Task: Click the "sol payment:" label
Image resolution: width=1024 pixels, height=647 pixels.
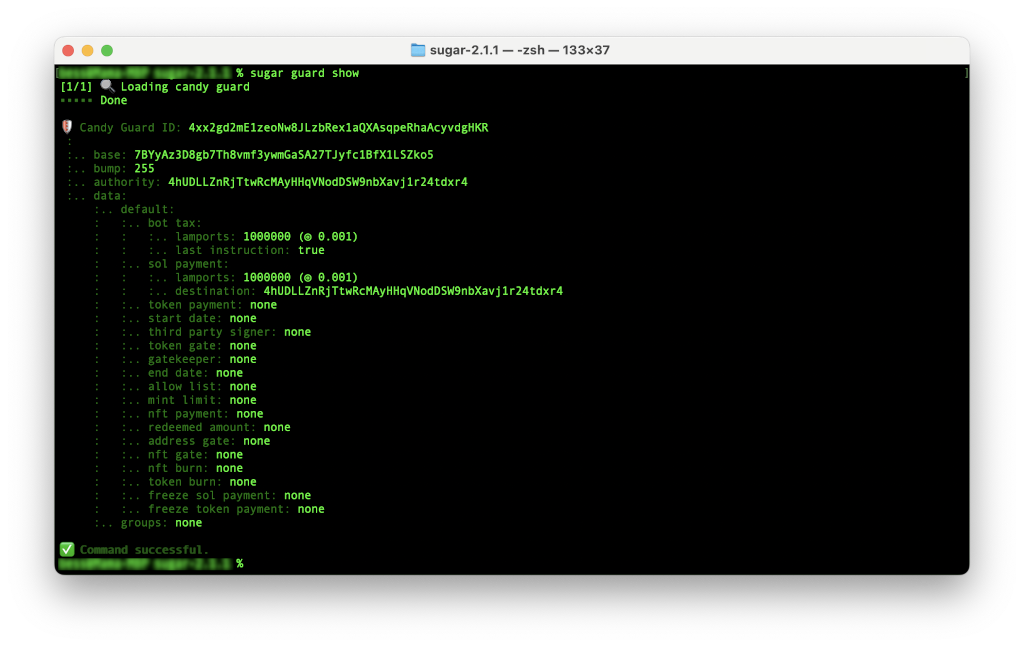Action: (x=189, y=264)
